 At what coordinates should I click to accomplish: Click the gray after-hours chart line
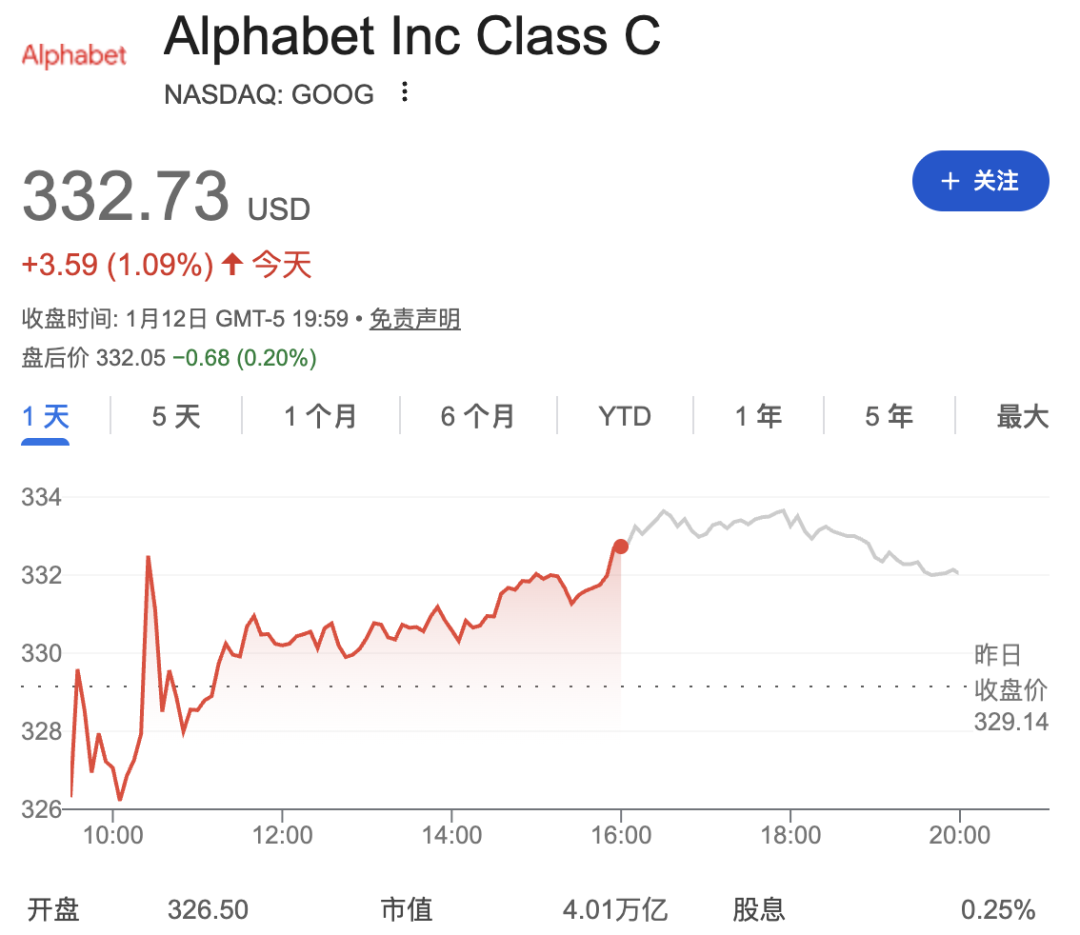pos(790,516)
